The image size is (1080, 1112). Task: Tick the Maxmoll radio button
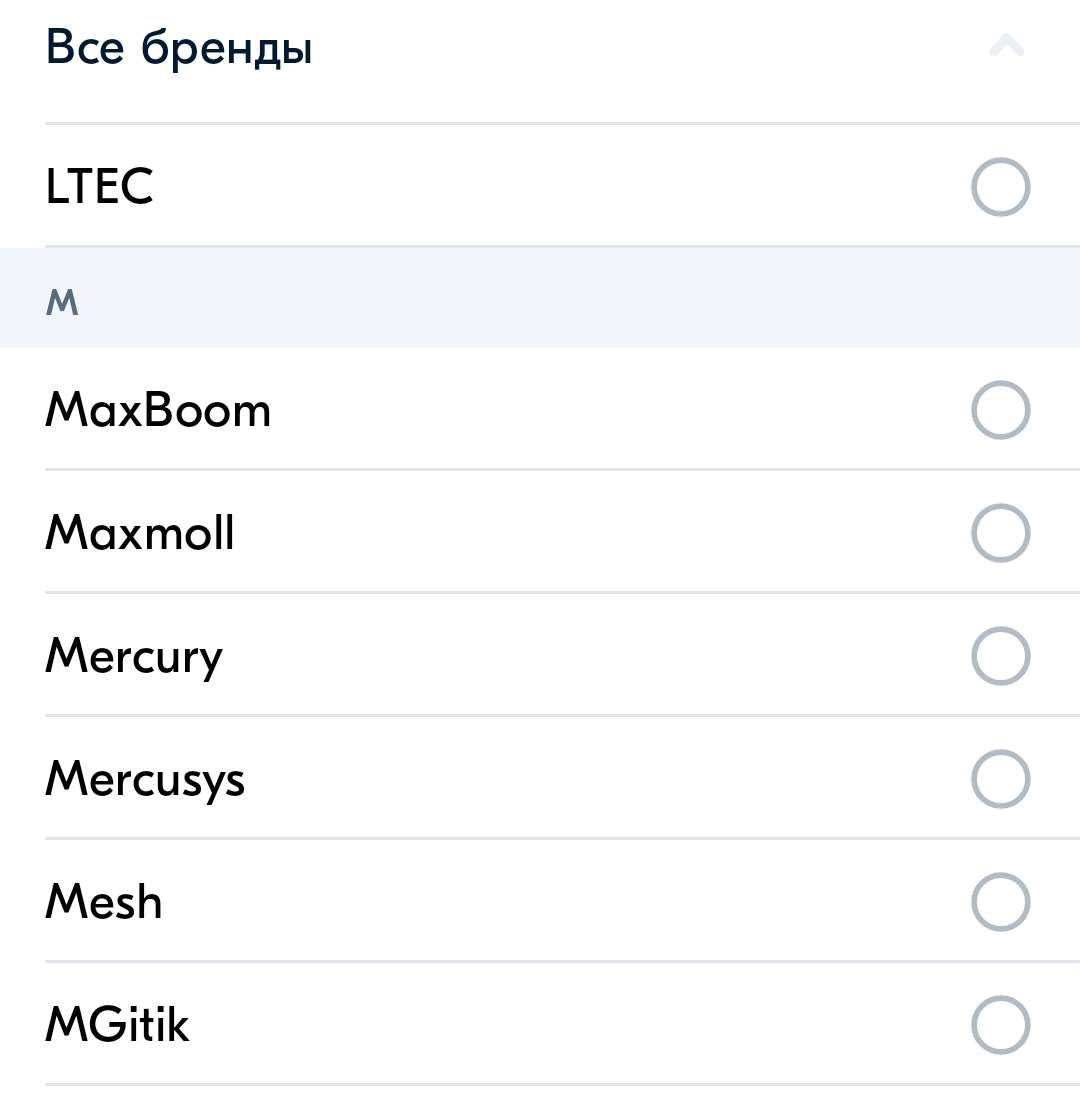tap(1000, 533)
